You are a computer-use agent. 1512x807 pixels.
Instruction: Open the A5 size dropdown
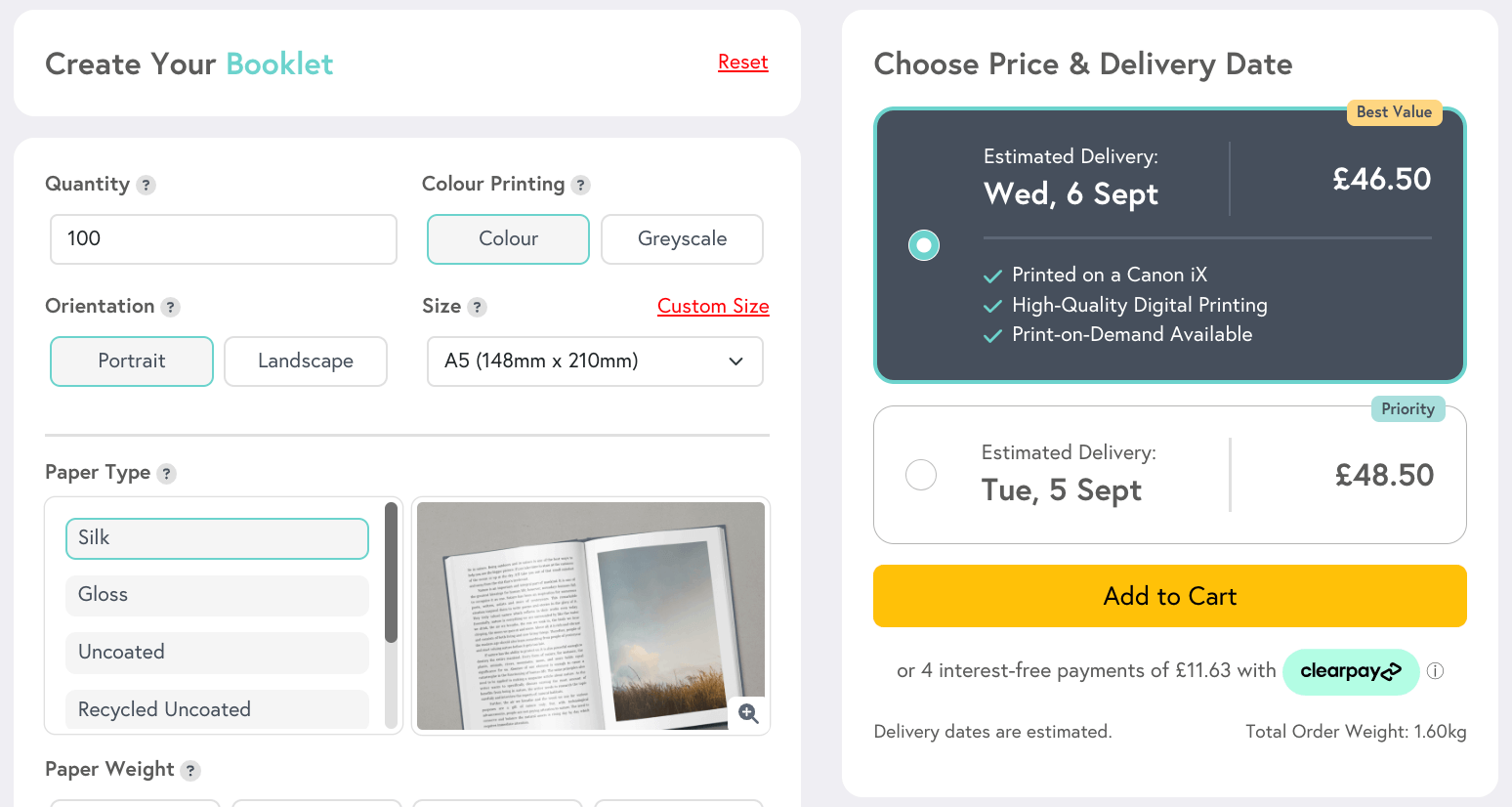[595, 361]
